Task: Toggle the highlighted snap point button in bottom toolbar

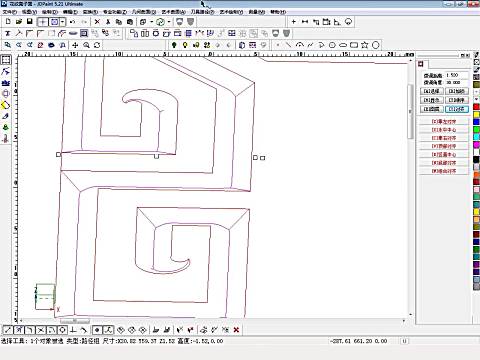Action: coord(97,330)
